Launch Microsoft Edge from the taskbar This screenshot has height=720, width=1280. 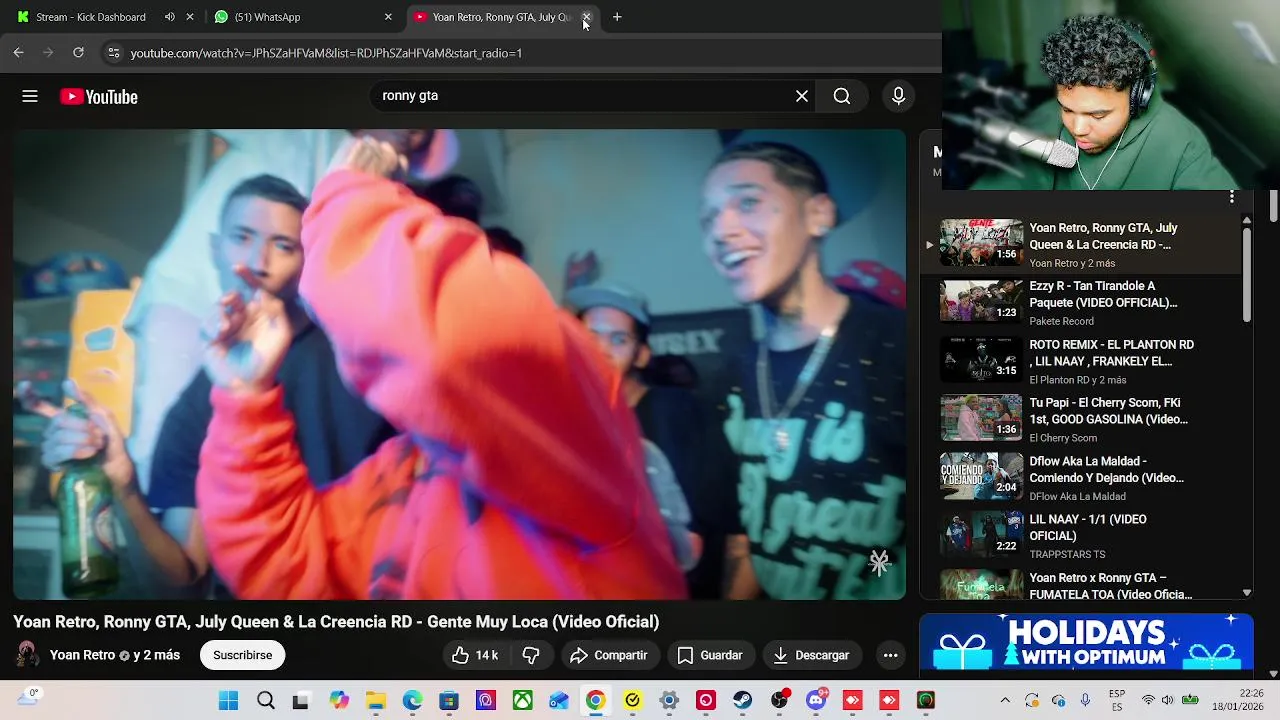(x=412, y=701)
